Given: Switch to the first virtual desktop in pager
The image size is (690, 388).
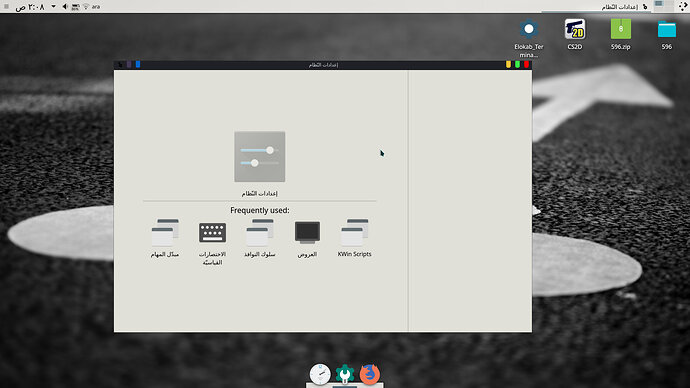Looking at the screenshot, I should coord(658,4).
